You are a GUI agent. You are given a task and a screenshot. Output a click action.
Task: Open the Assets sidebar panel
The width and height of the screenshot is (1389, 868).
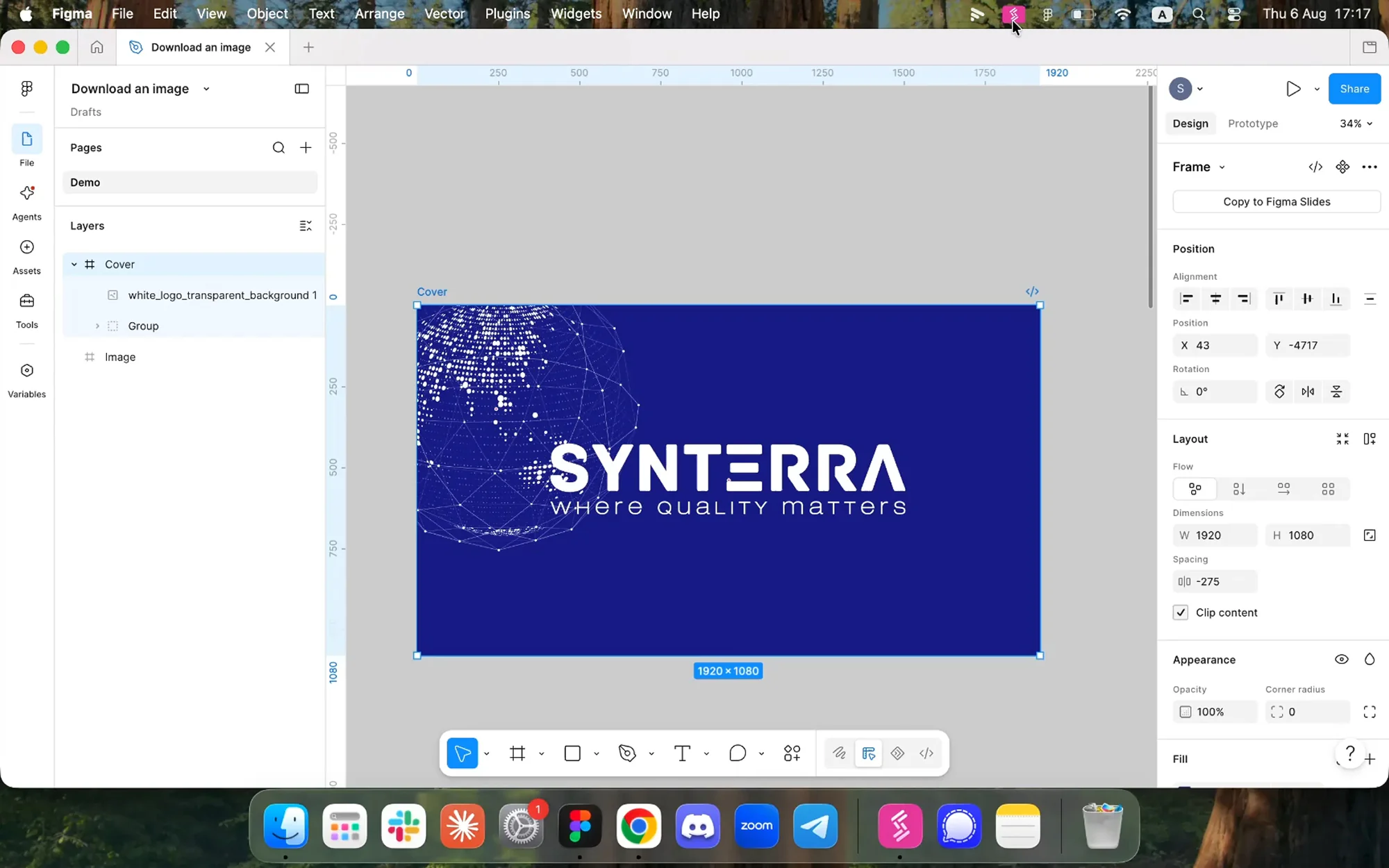pos(26,256)
